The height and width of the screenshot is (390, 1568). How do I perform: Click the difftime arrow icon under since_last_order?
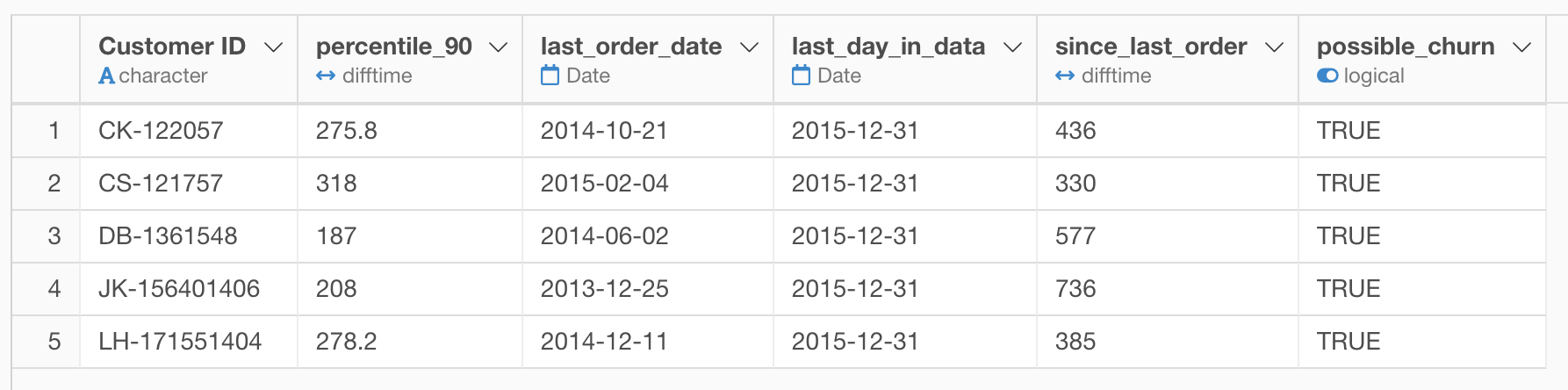point(1065,76)
